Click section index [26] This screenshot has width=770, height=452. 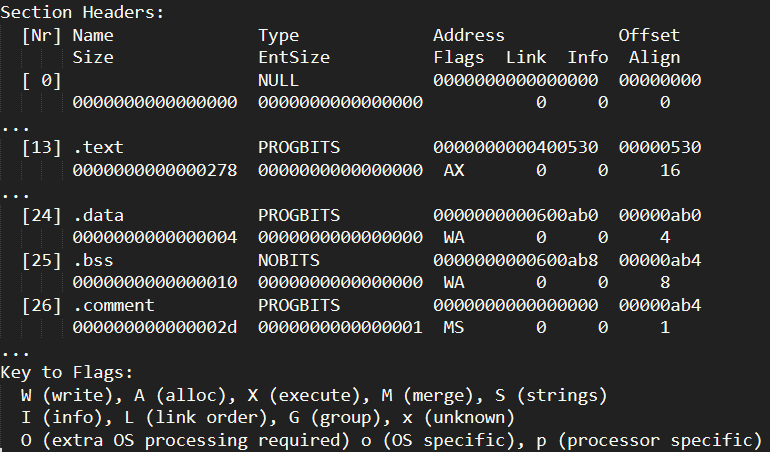41,305
